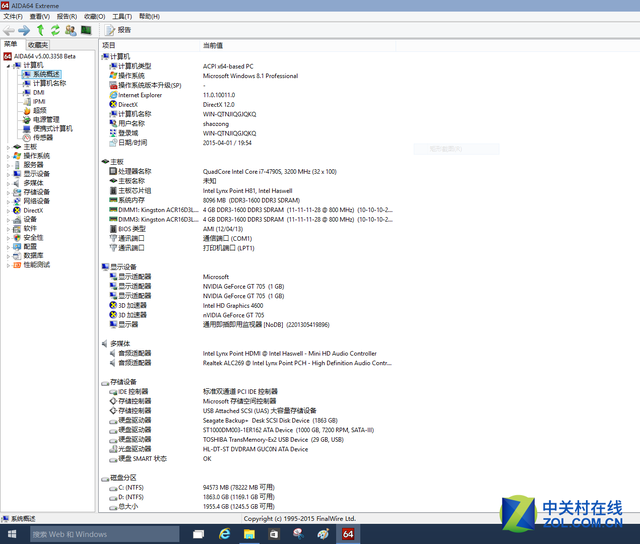Go forward with the blue right arrow
Screen dimensions: 640x544
click(24, 30)
